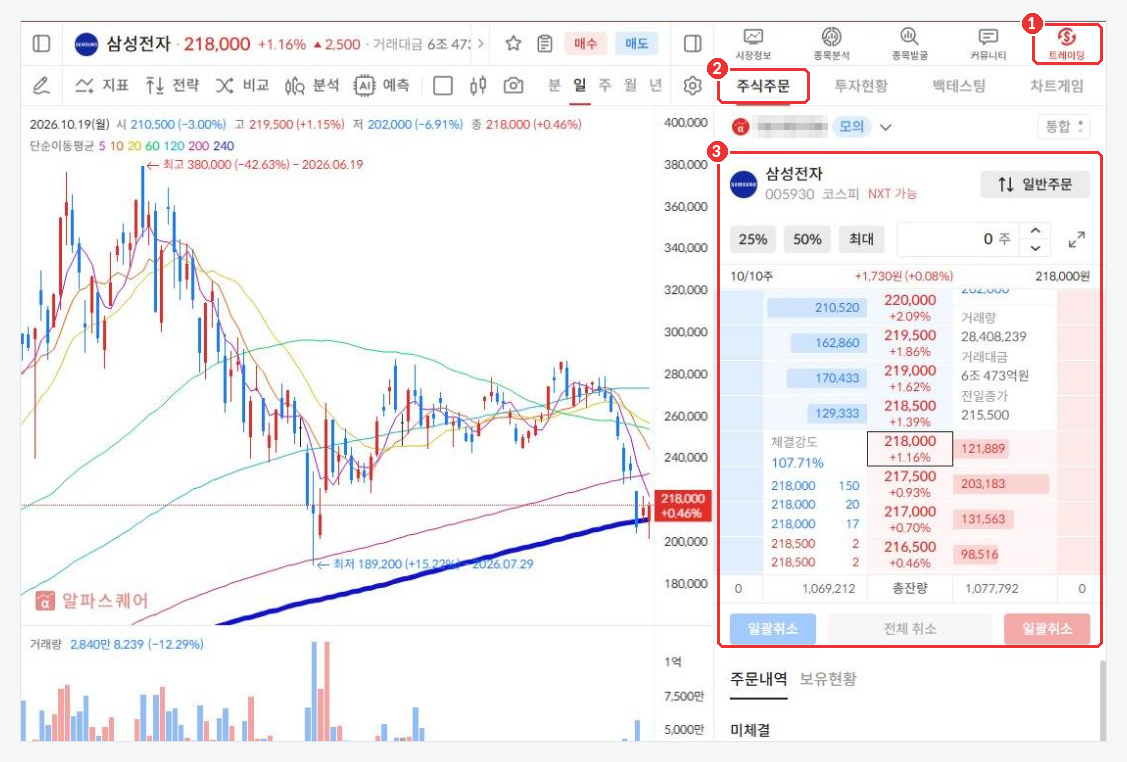
Task: Open the 통합 market selector dropdown
Action: (x=1064, y=127)
